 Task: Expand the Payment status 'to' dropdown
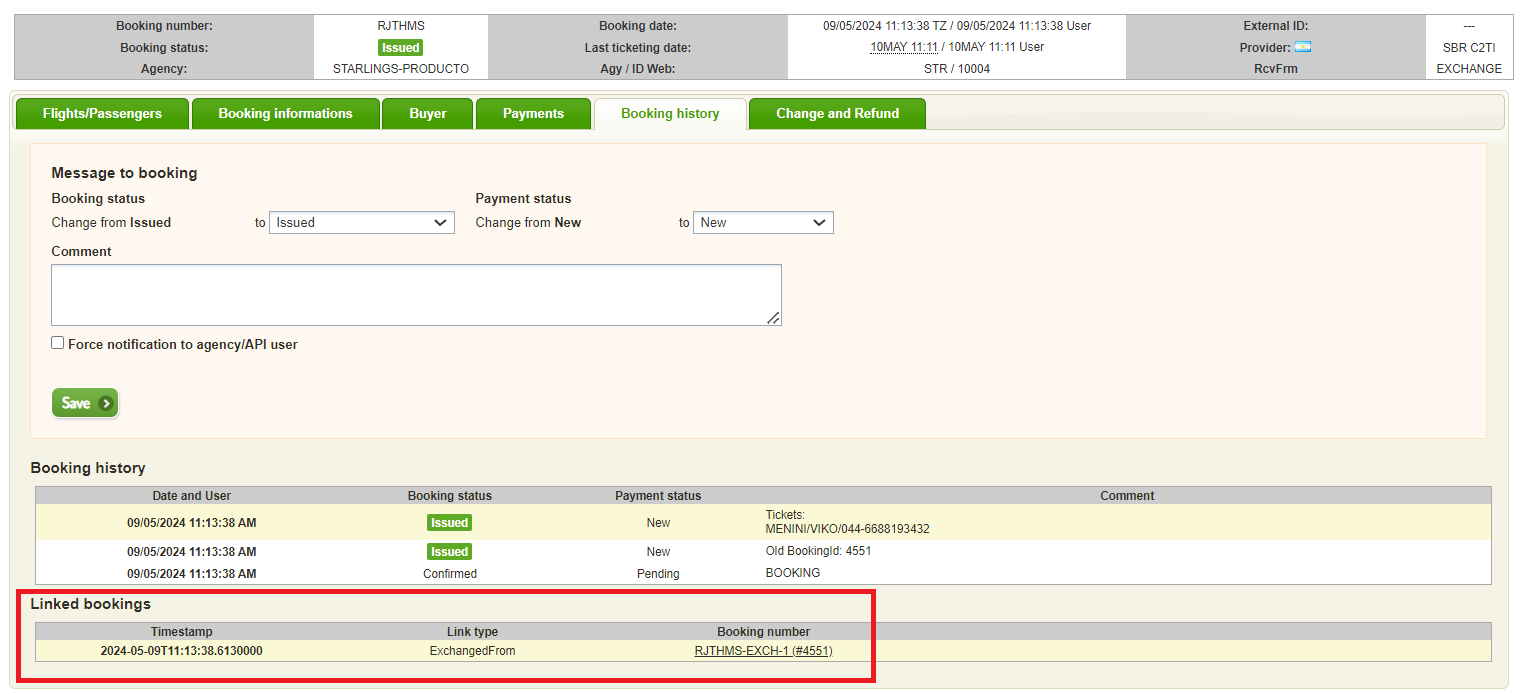coord(763,223)
